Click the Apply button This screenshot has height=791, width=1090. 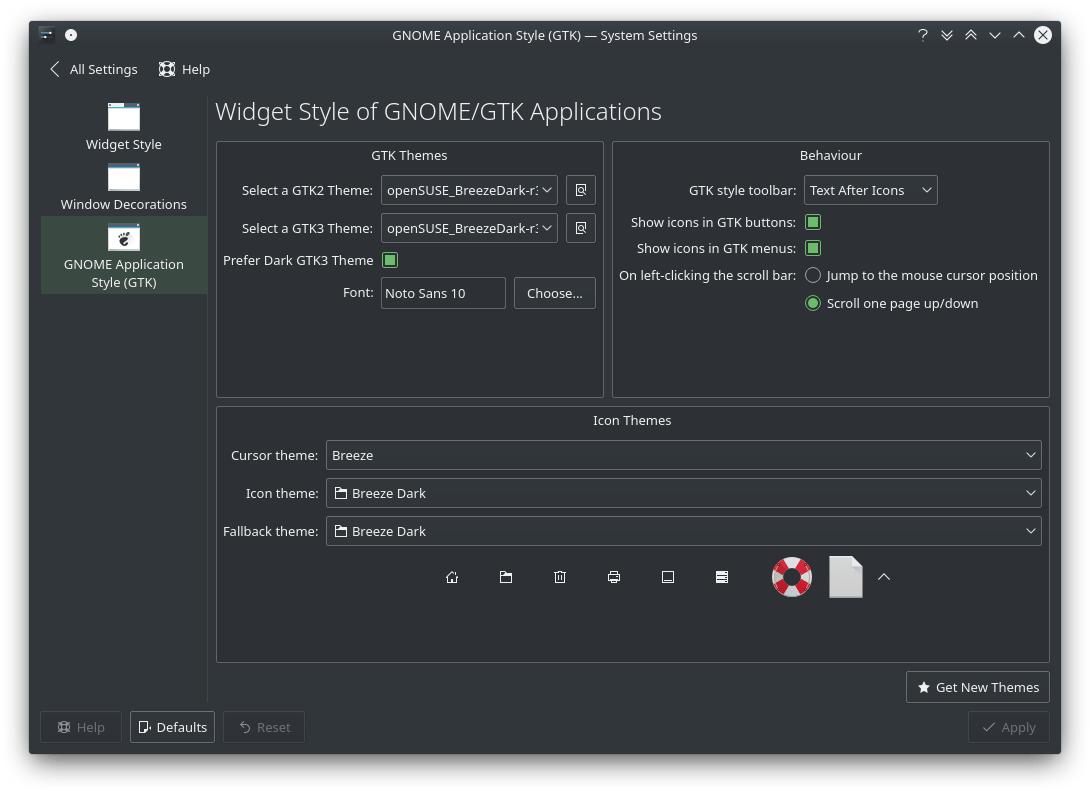coord(1009,727)
